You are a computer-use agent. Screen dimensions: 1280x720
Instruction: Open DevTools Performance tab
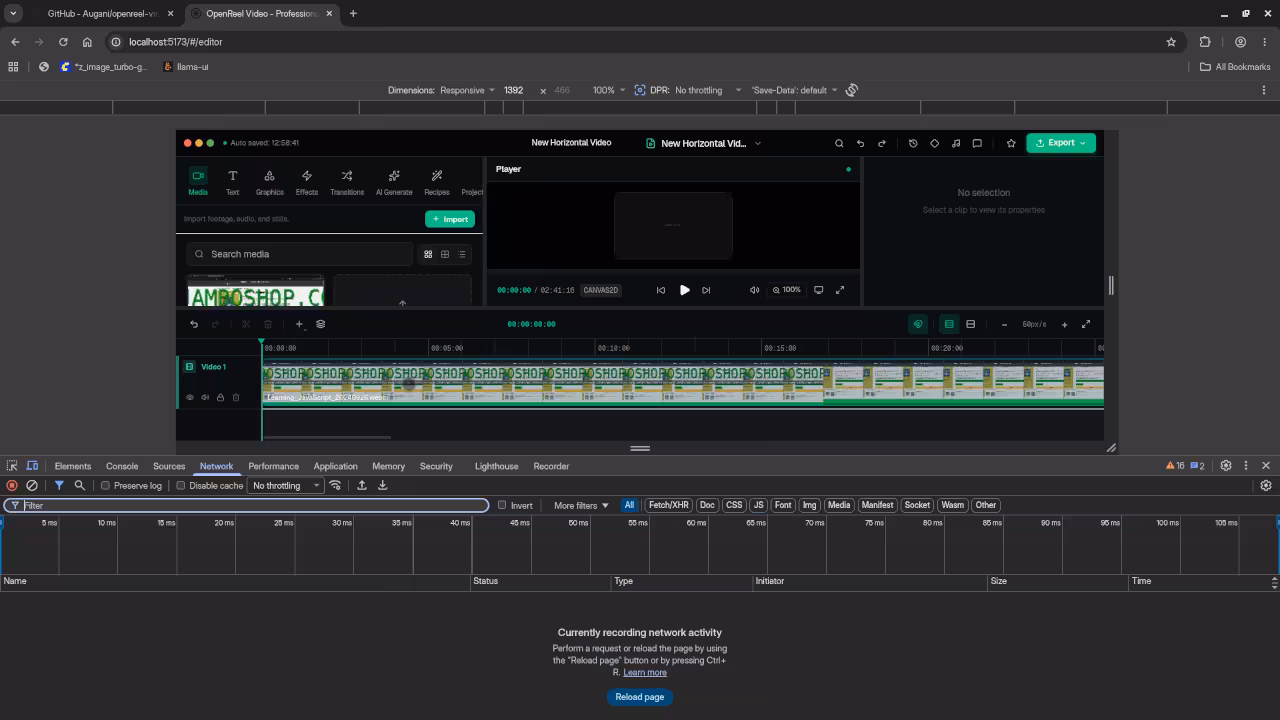pyautogui.click(x=273, y=466)
